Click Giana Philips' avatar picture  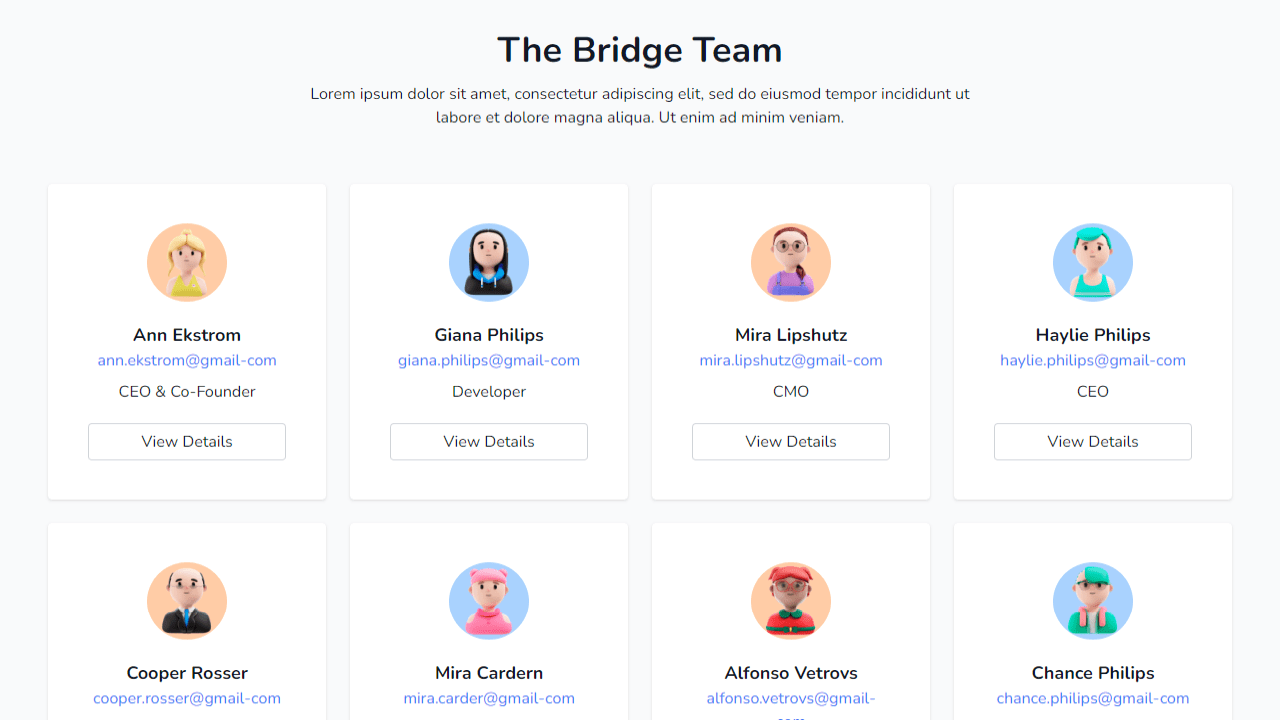489,262
